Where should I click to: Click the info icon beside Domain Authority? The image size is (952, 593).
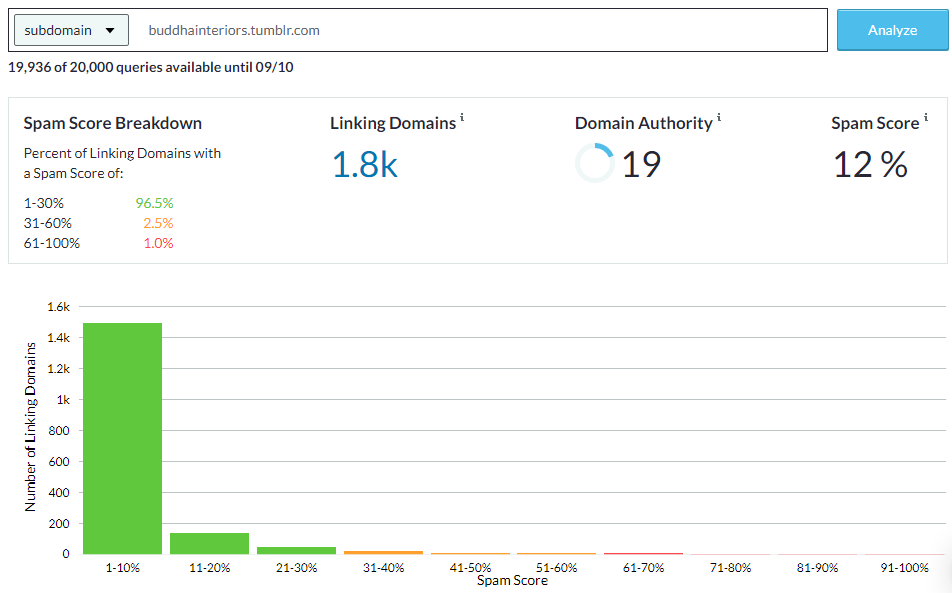click(x=719, y=117)
